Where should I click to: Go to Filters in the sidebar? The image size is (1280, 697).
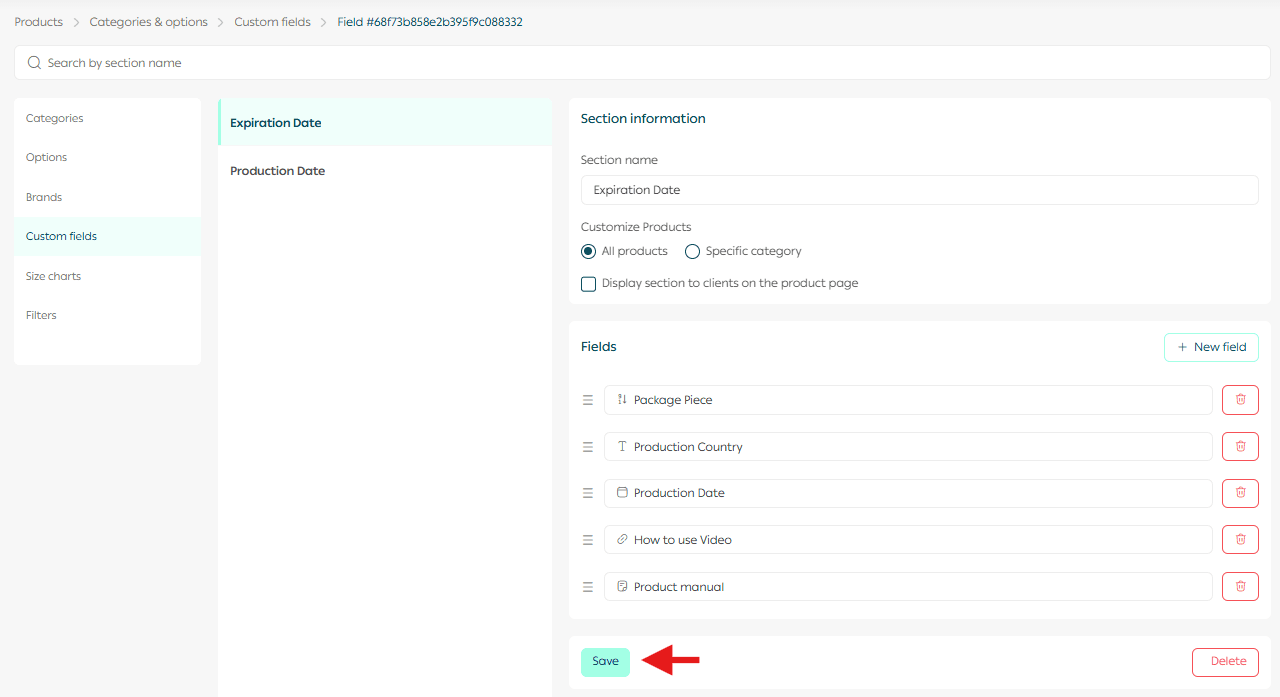[42, 315]
